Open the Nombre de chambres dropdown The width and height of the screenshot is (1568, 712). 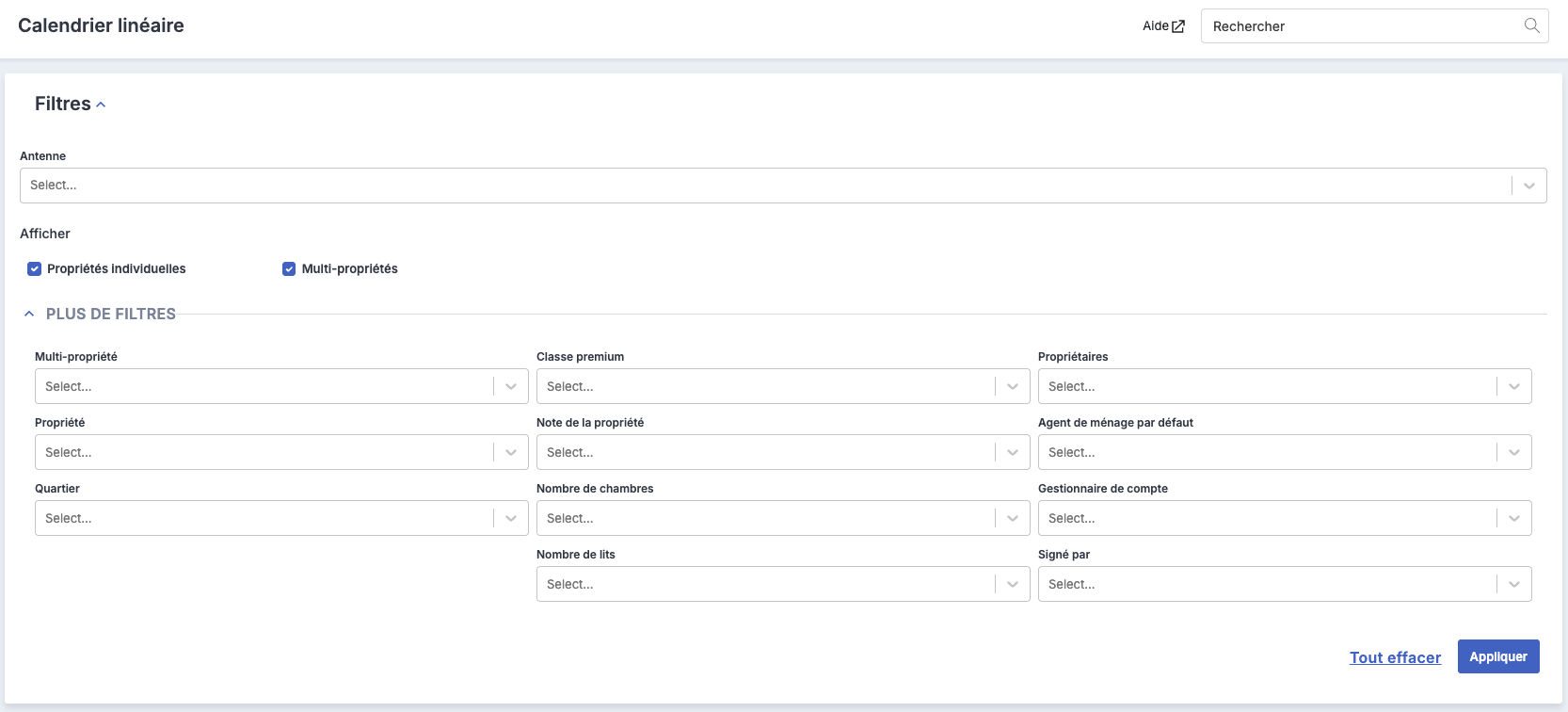783,518
